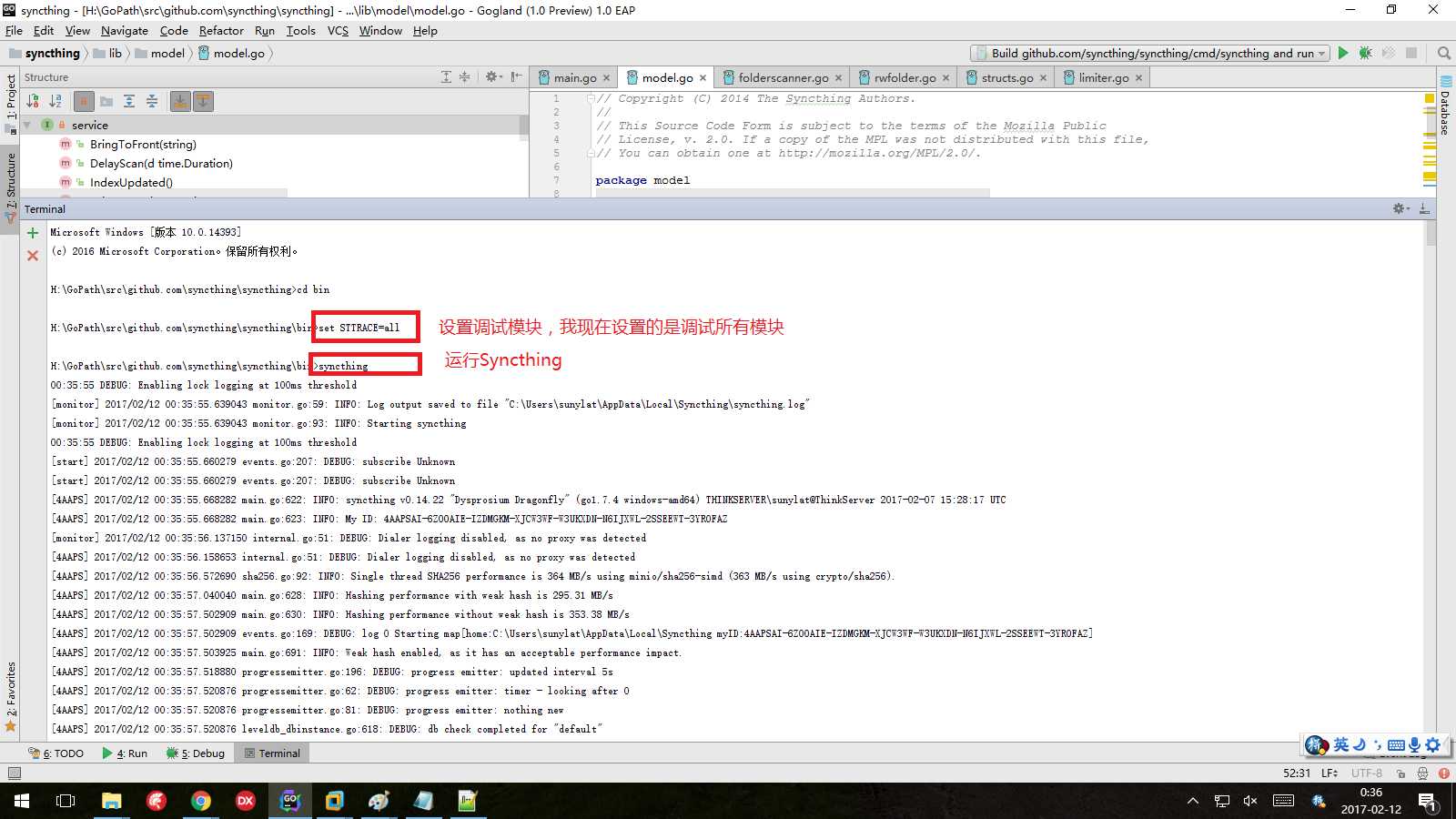Open Terminal panel settings gear
This screenshot has height=819, width=1456.
[1401, 208]
